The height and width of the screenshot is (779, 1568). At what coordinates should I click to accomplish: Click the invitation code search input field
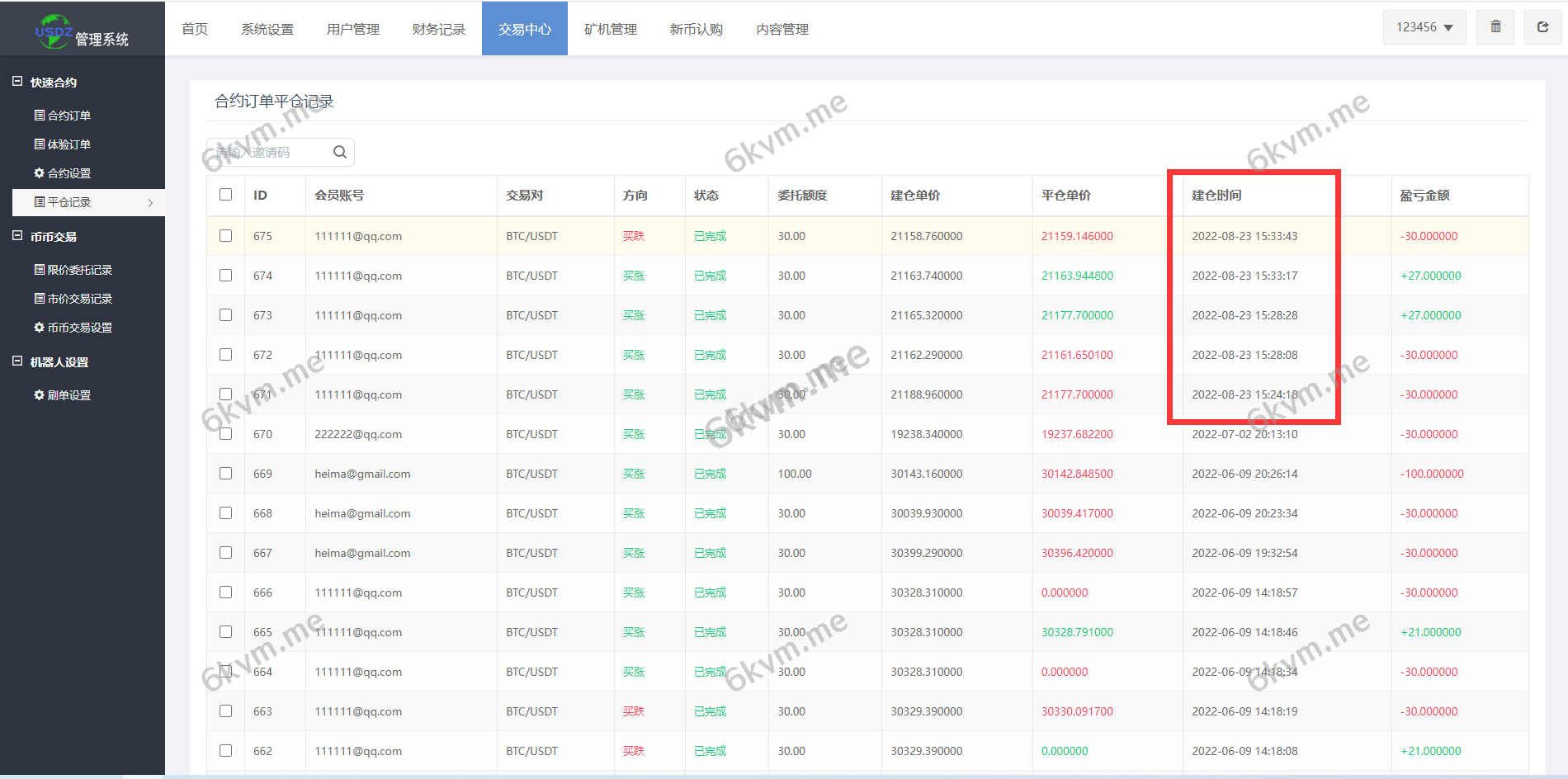pyautogui.click(x=264, y=152)
